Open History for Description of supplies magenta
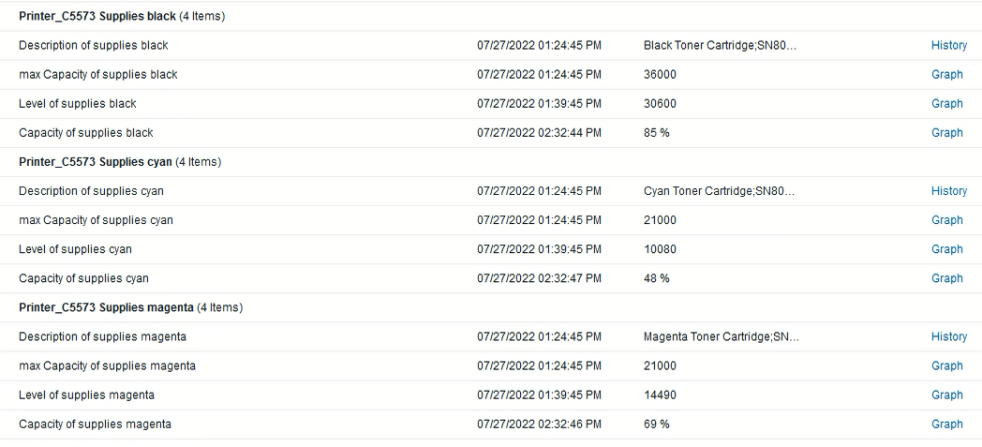This screenshot has width=982, height=447. click(x=948, y=336)
